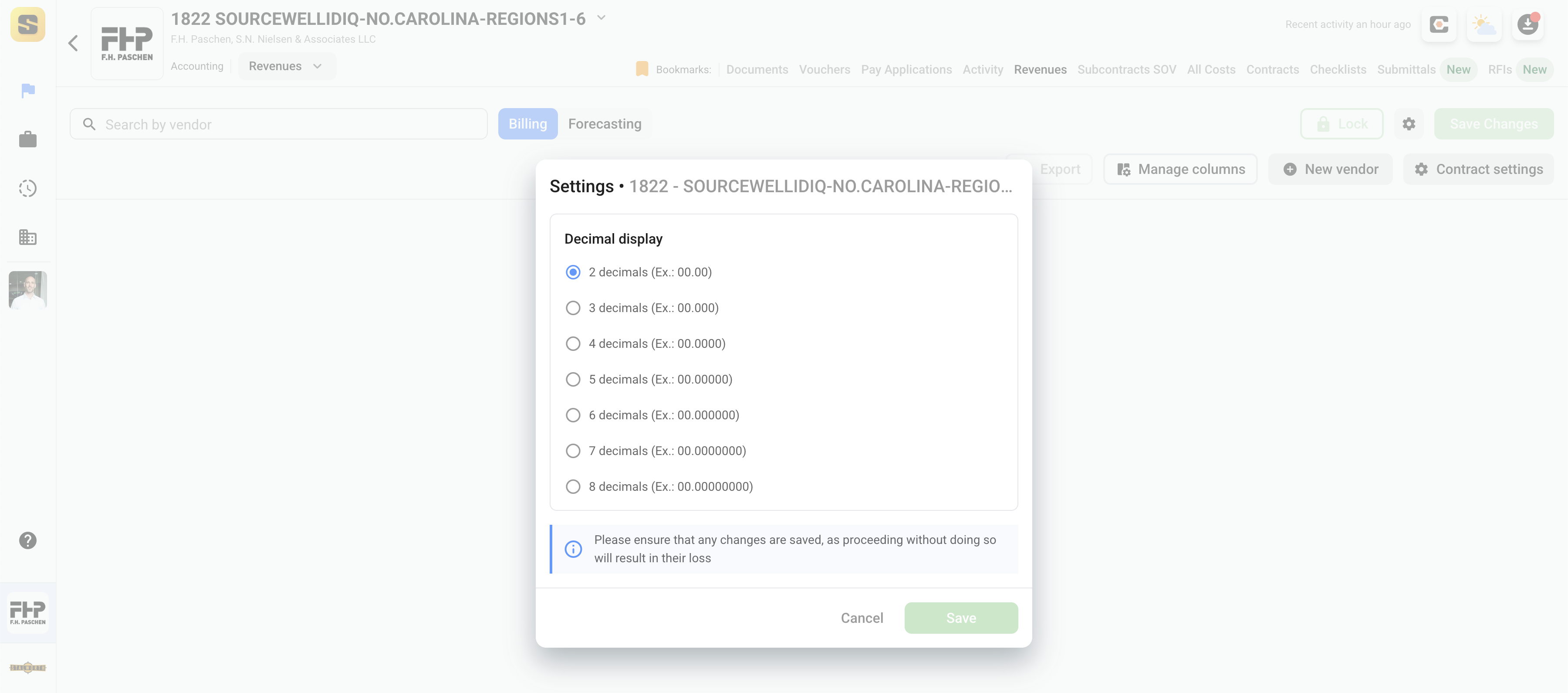Add a New vendor

click(x=1331, y=169)
